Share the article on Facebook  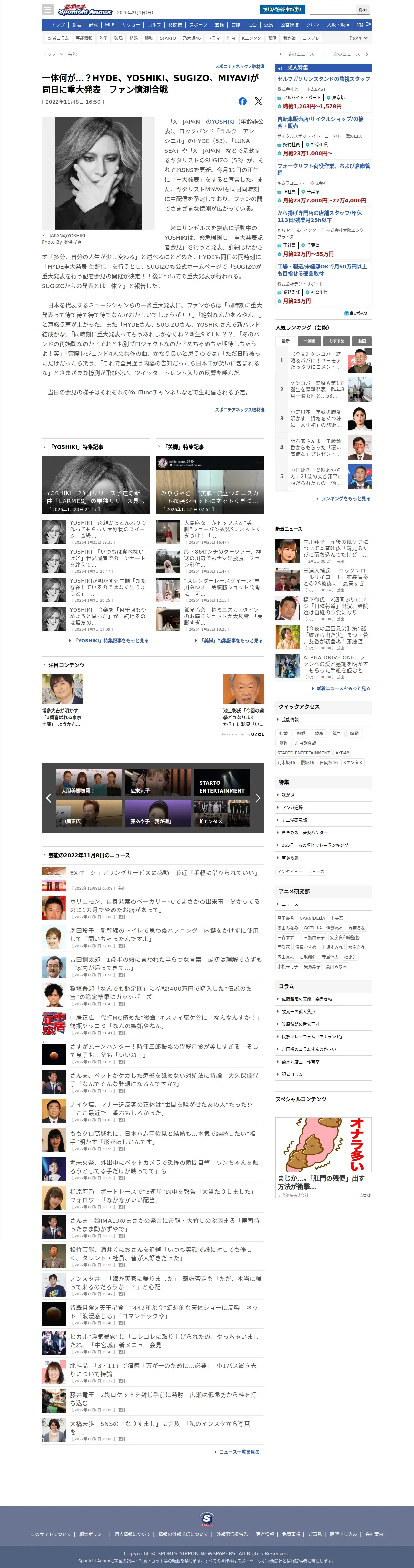242,102
